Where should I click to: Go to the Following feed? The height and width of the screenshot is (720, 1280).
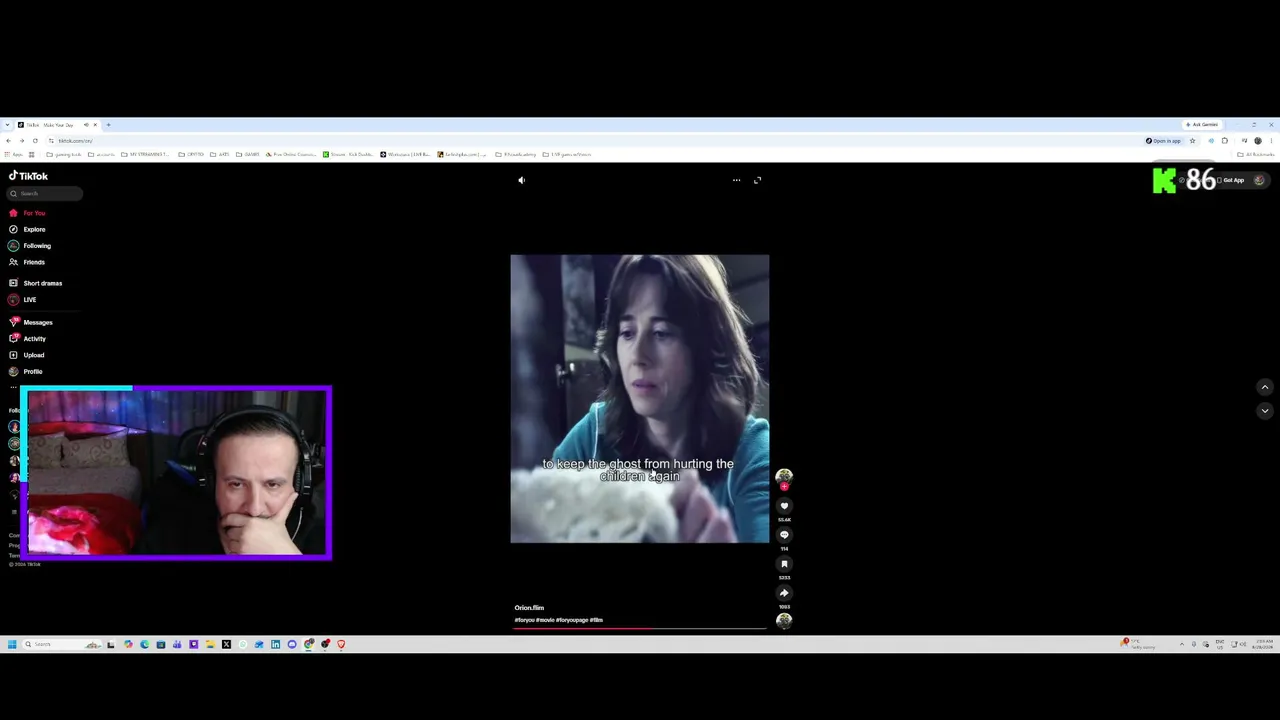coord(36,246)
